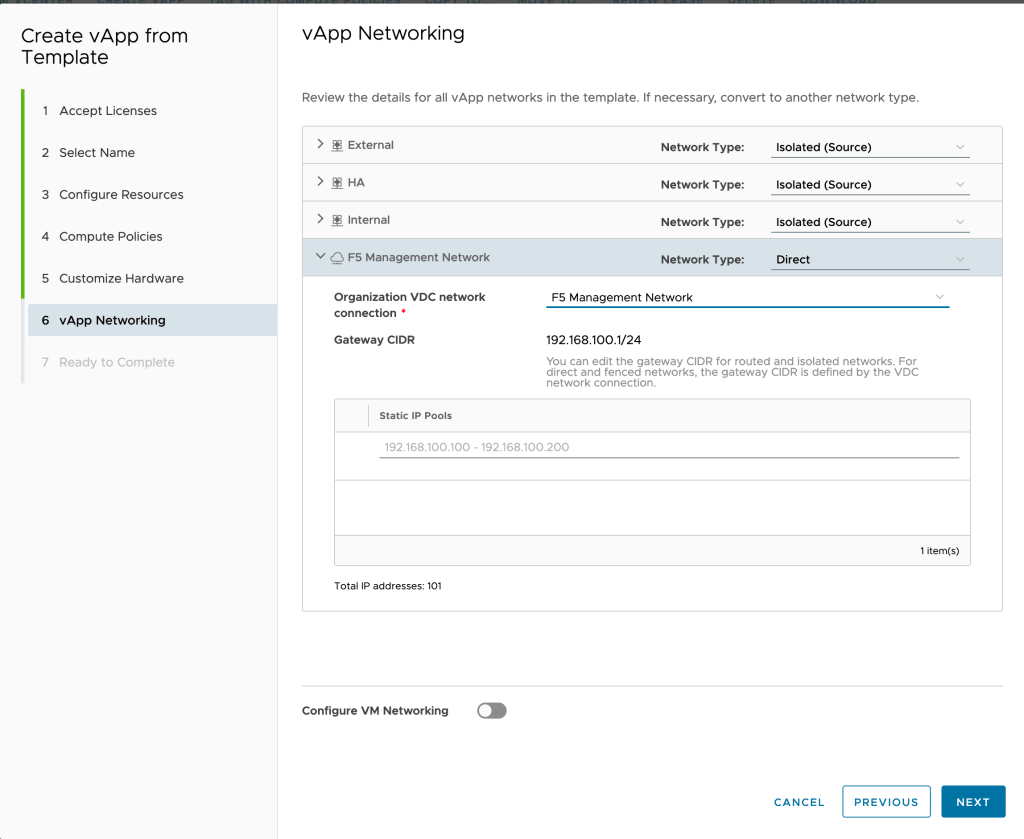
Task: Open Network Type dropdown for HA
Action: 871,185
